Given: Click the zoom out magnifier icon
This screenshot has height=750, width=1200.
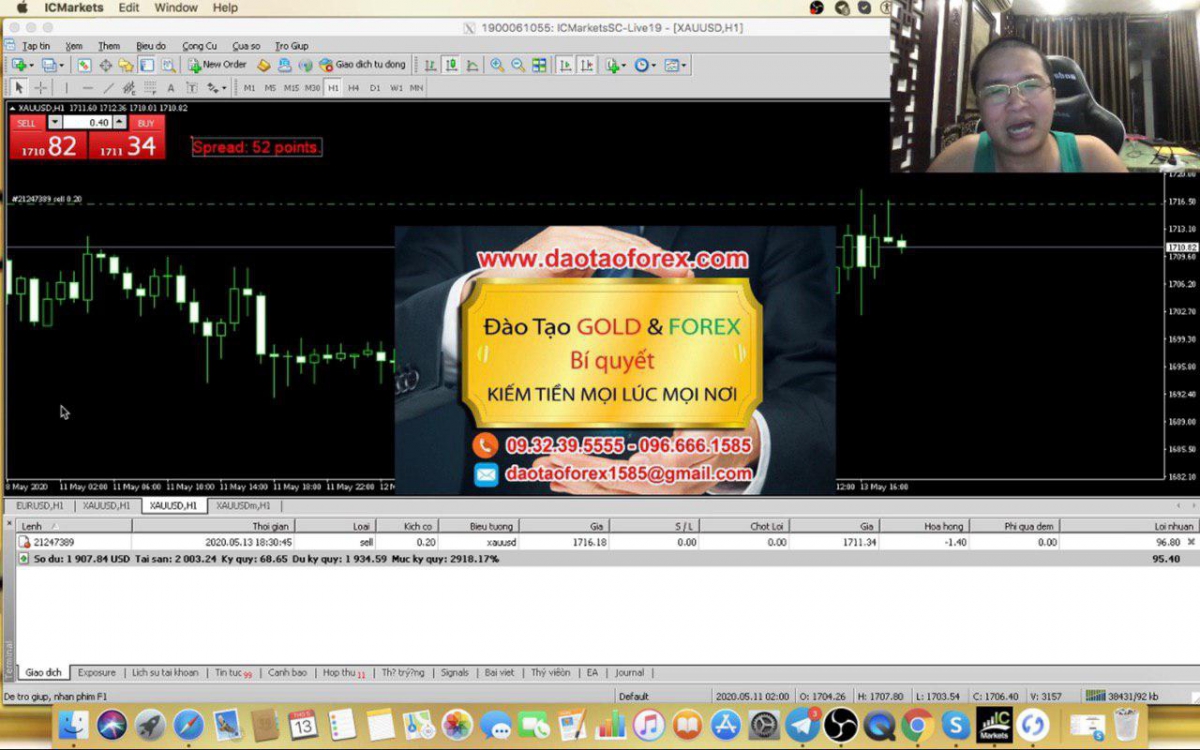Looking at the screenshot, I should pyautogui.click(x=518, y=65).
